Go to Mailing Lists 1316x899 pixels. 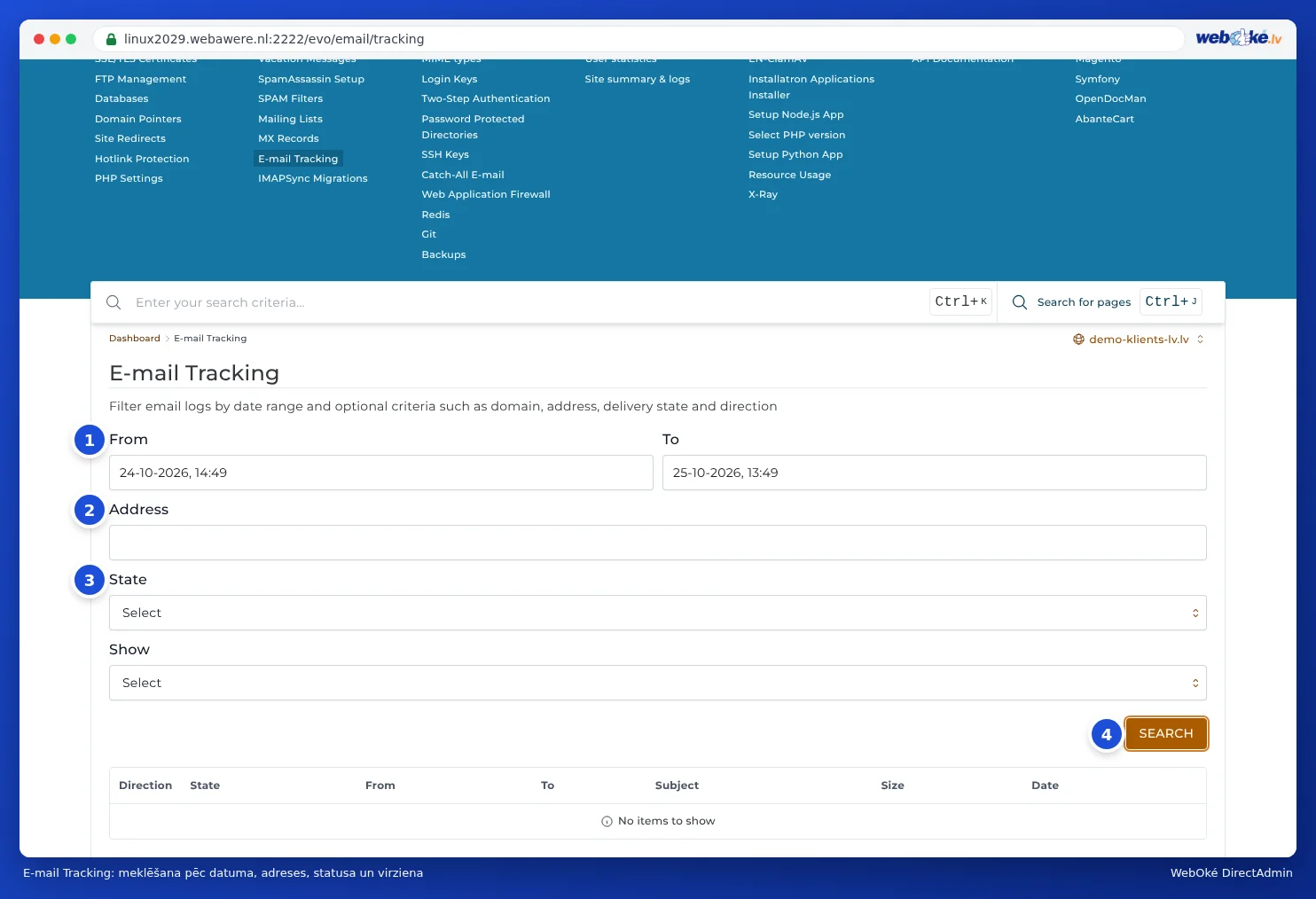click(290, 119)
